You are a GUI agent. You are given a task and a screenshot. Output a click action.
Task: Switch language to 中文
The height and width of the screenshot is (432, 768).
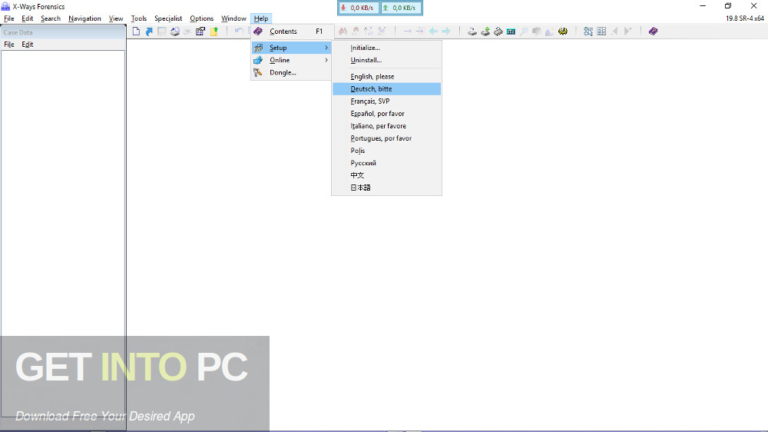click(x=386, y=175)
